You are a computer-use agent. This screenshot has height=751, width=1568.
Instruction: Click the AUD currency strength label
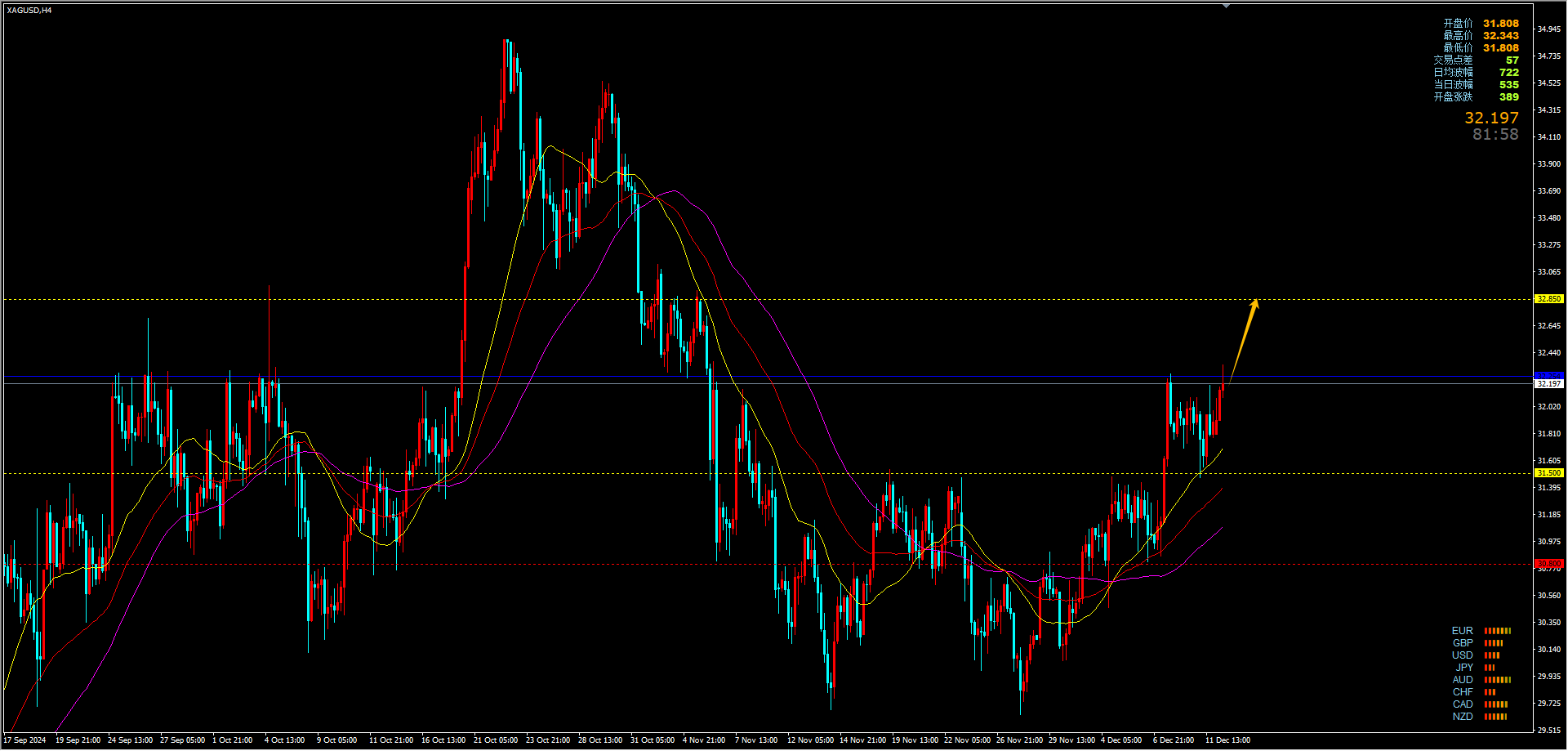(x=1463, y=680)
